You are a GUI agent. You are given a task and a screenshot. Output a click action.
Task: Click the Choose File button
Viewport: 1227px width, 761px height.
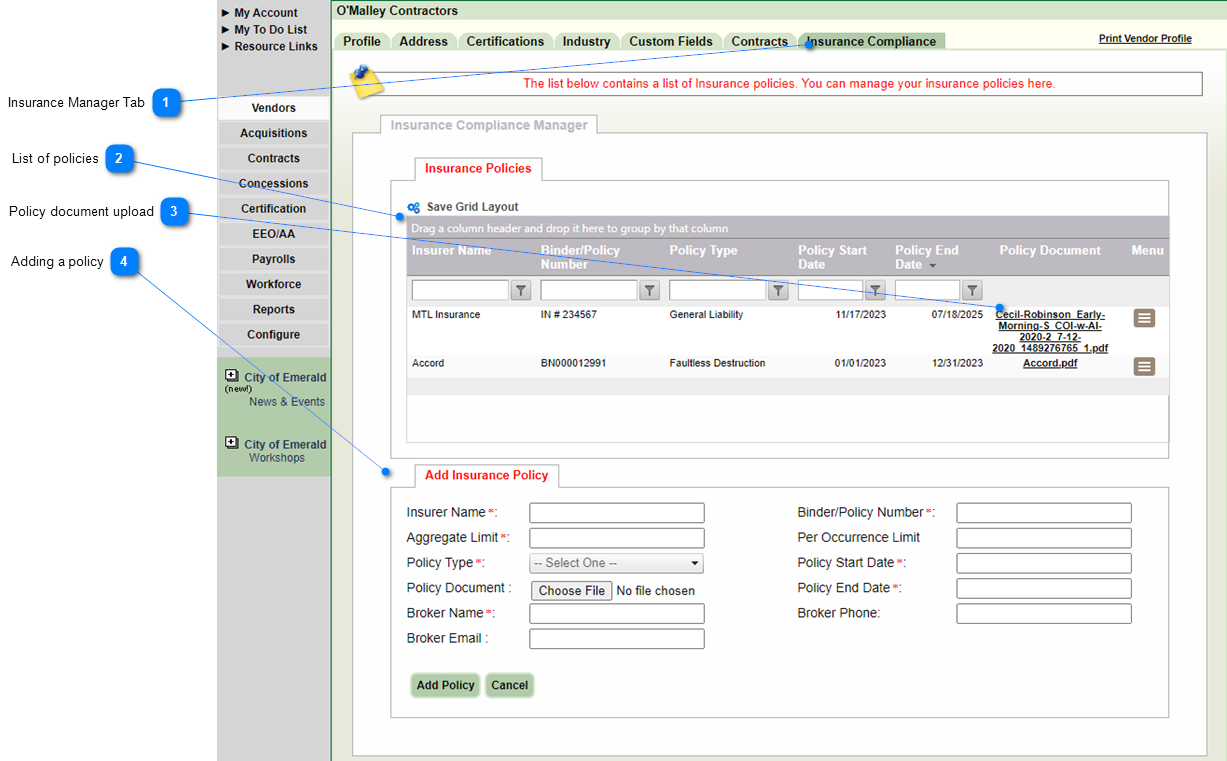(571, 591)
